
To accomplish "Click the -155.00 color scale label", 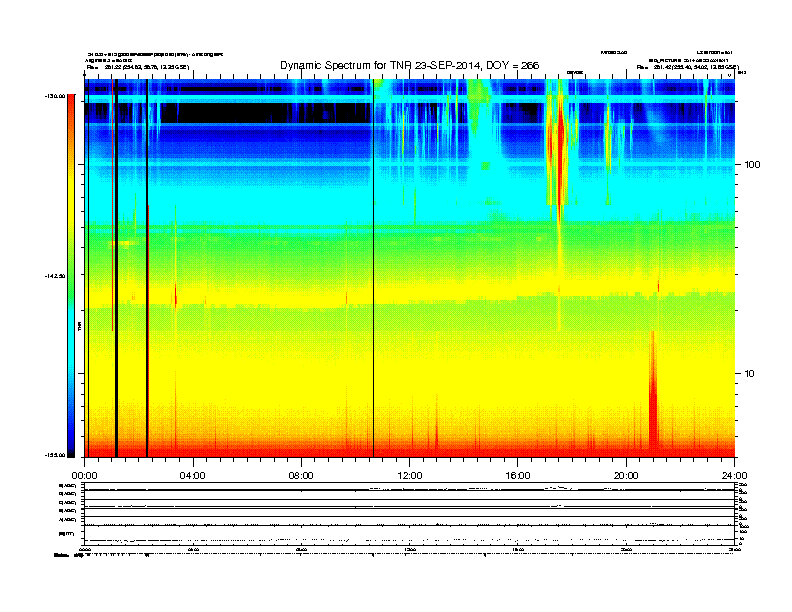I will pos(55,455).
